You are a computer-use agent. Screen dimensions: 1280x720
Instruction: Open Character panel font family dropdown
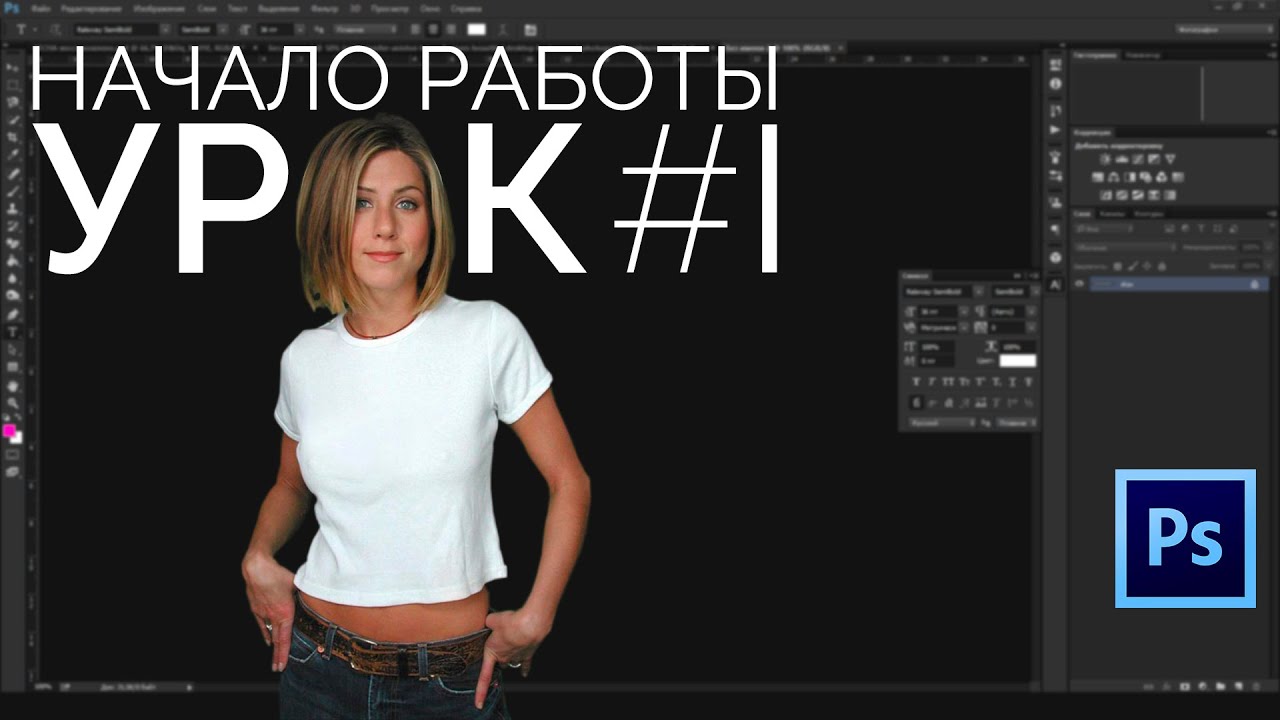[979, 292]
